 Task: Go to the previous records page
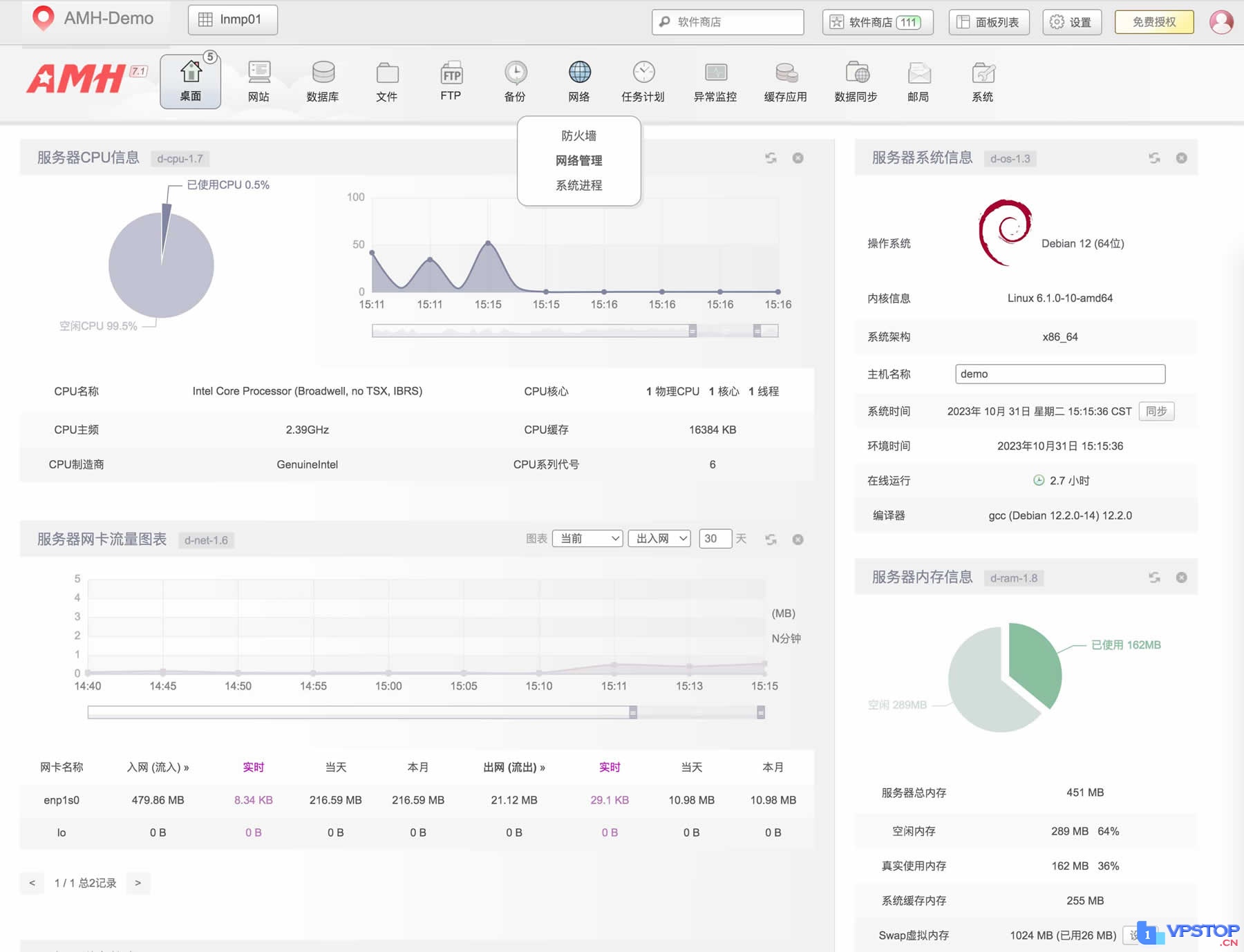tap(32, 883)
